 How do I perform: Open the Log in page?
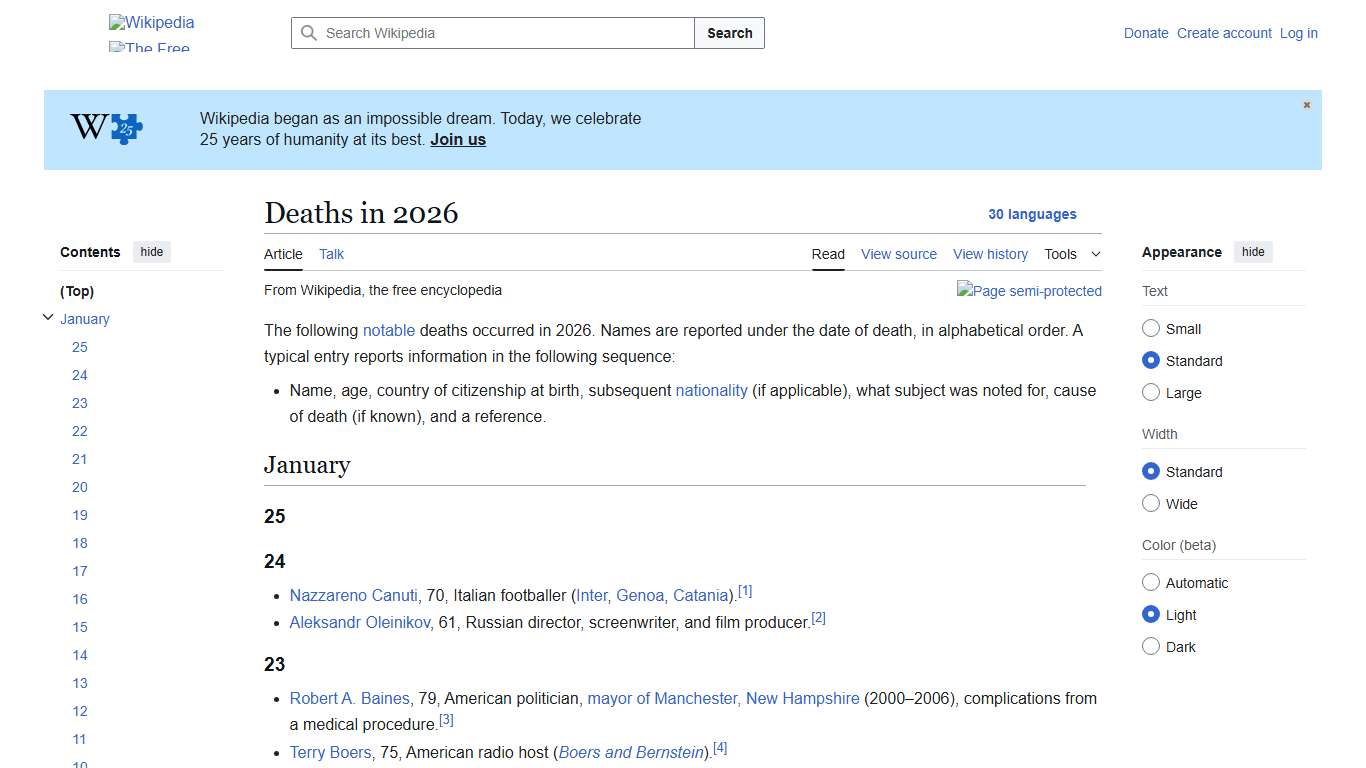coord(1298,33)
